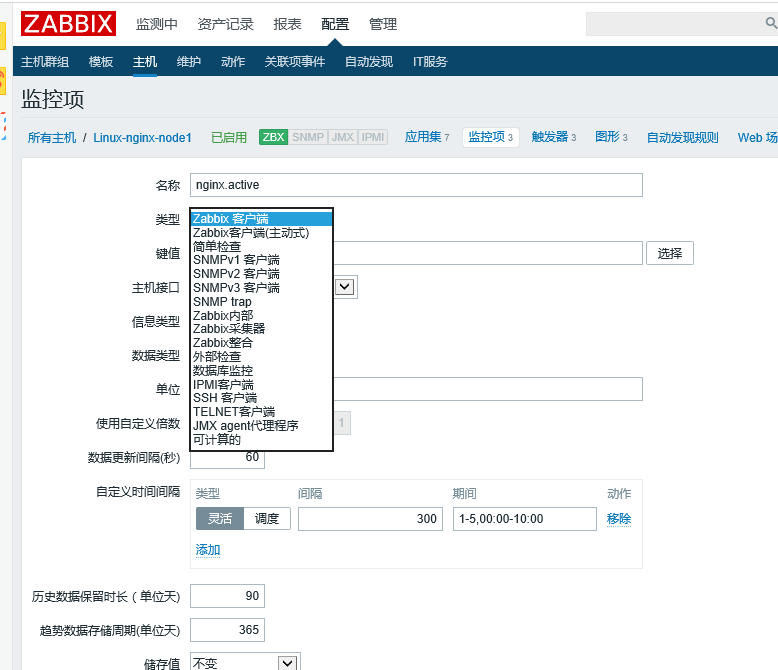Expand the 主机接口 dropdown arrow
778x670 pixels.
[x=344, y=287]
